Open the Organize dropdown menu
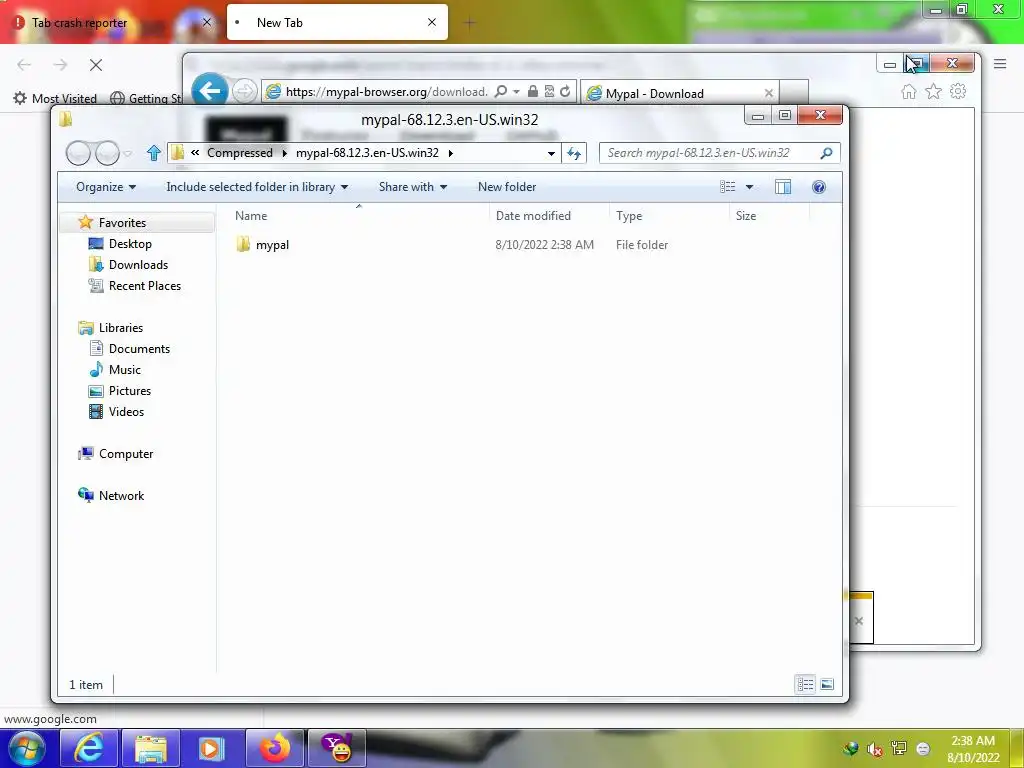 pyautogui.click(x=106, y=187)
